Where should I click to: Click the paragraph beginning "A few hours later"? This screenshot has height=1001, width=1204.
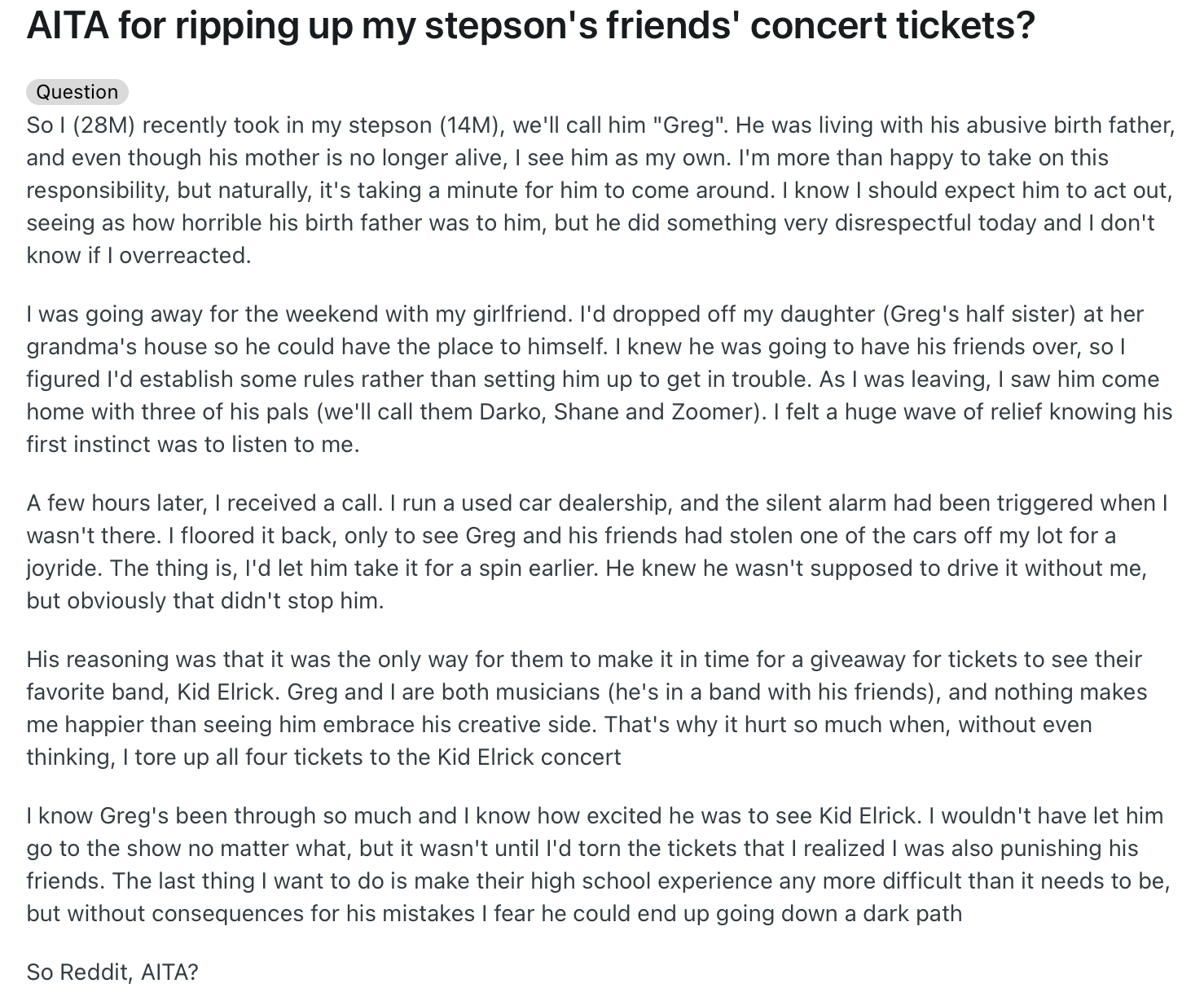[x=597, y=551]
